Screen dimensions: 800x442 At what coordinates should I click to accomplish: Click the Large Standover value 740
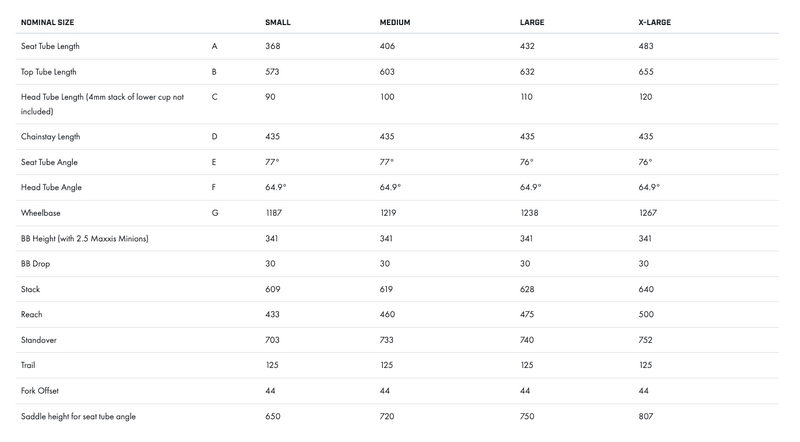pyautogui.click(x=527, y=340)
